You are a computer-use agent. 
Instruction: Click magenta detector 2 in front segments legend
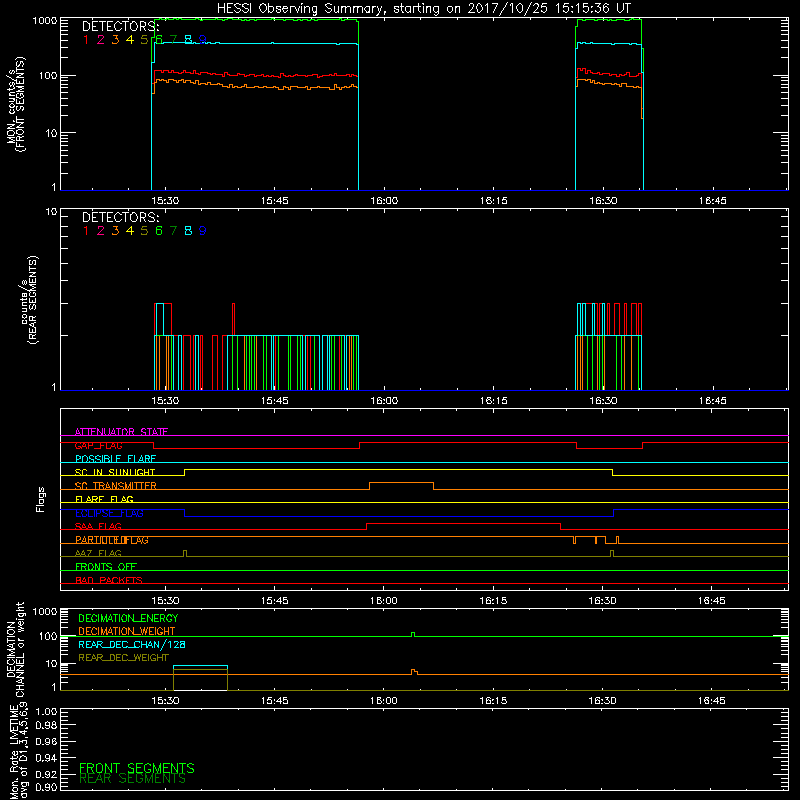pos(101,39)
